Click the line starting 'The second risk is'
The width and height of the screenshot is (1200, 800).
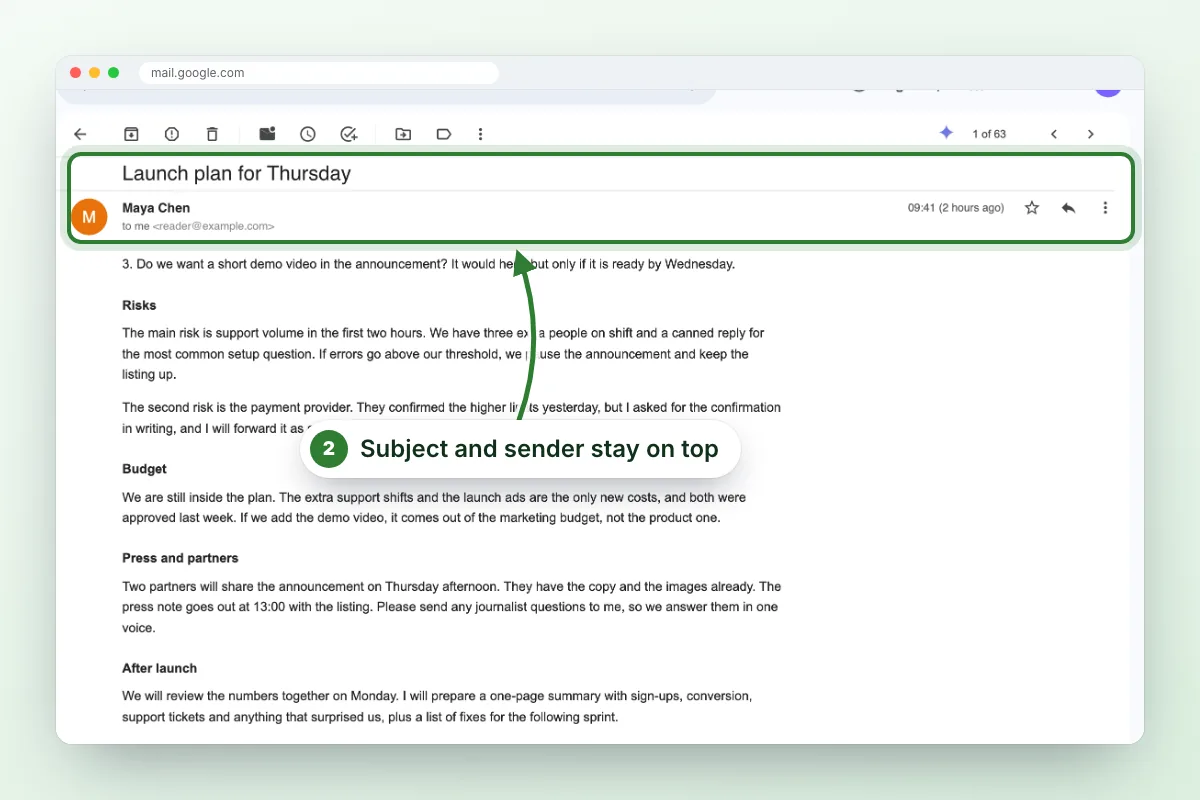(451, 407)
